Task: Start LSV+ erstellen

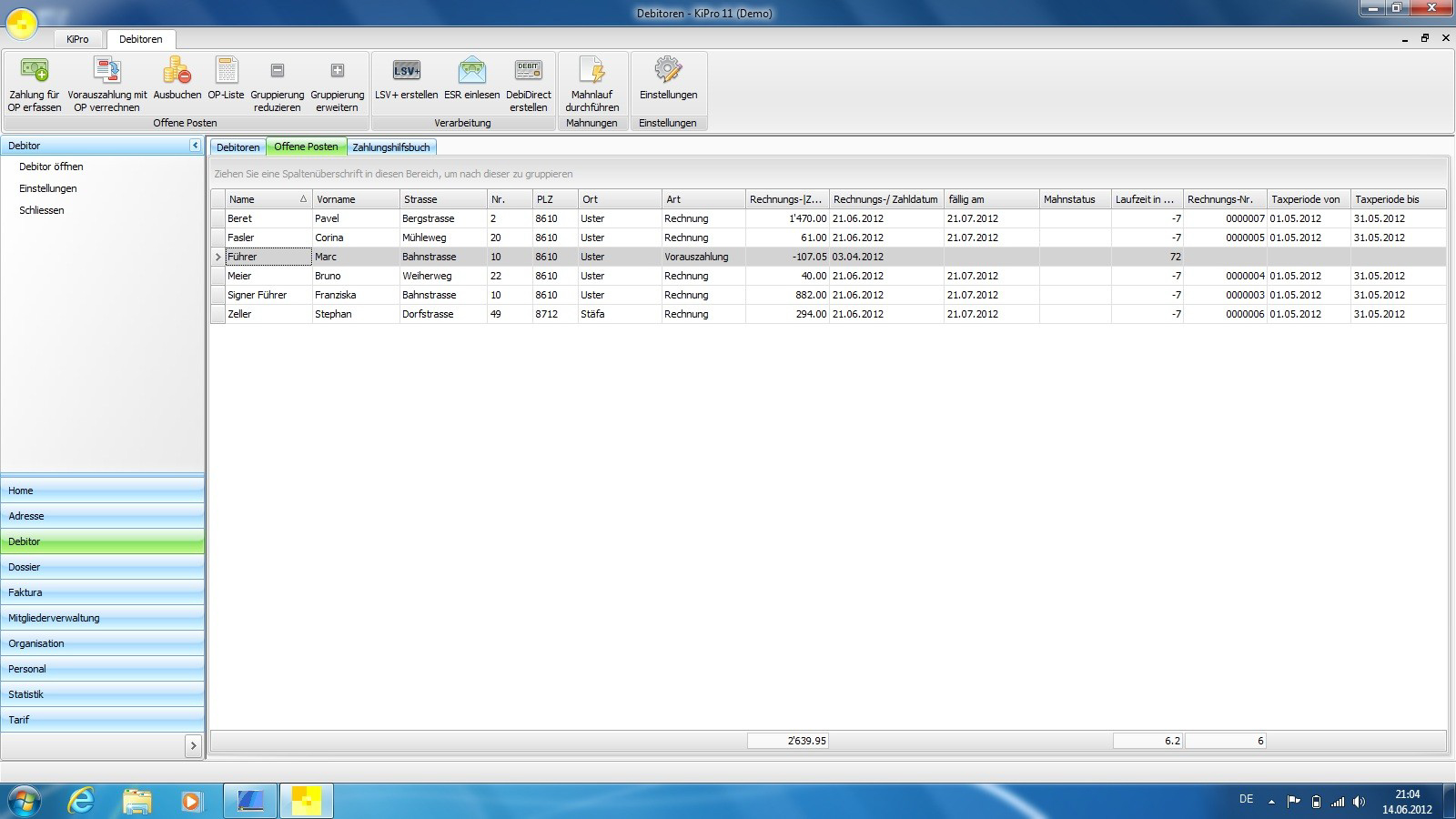Action: click(x=406, y=71)
